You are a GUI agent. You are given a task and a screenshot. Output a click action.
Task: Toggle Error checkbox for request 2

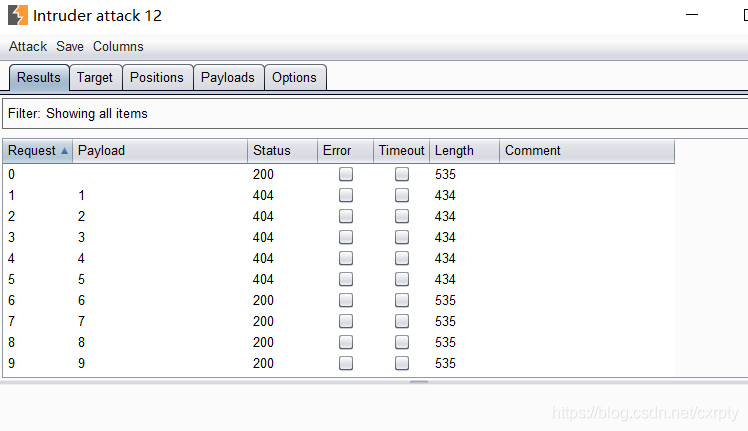tap(346, 216)
